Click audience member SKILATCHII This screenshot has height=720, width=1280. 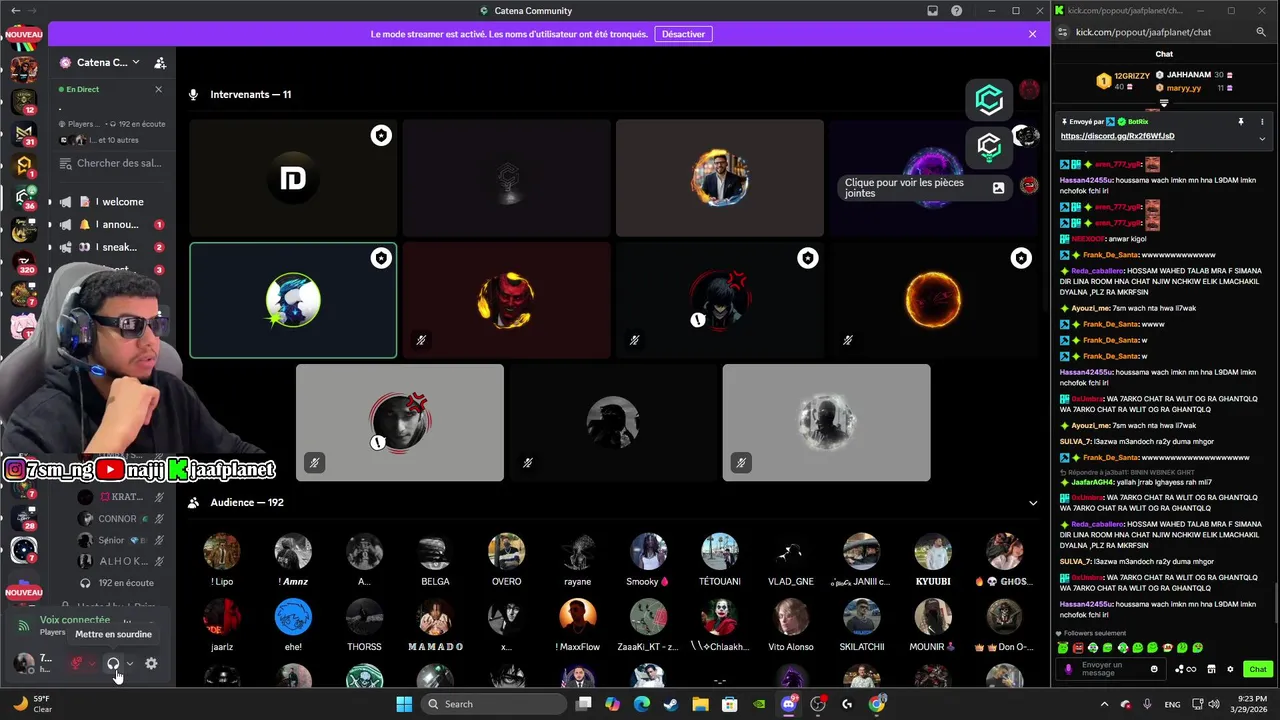pos(861,625)
